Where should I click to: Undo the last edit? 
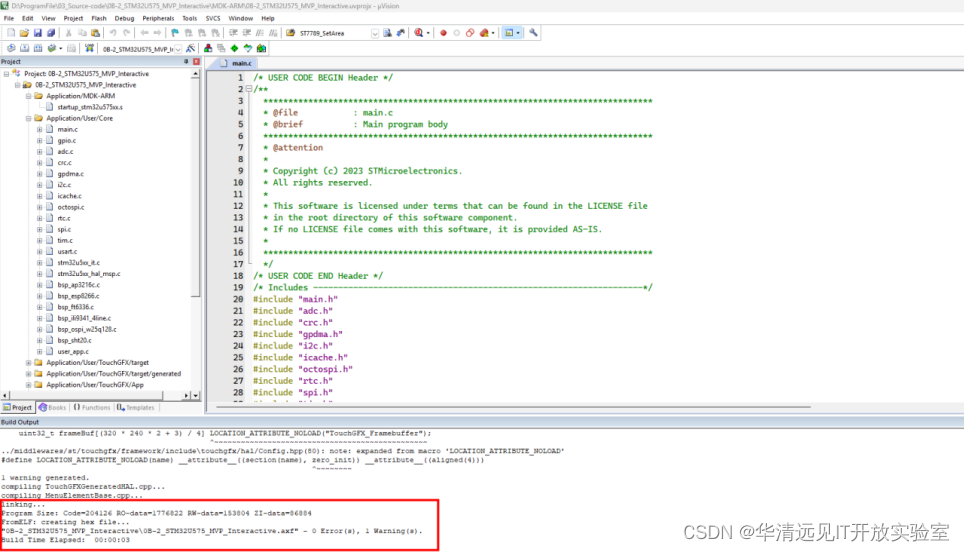113,33
